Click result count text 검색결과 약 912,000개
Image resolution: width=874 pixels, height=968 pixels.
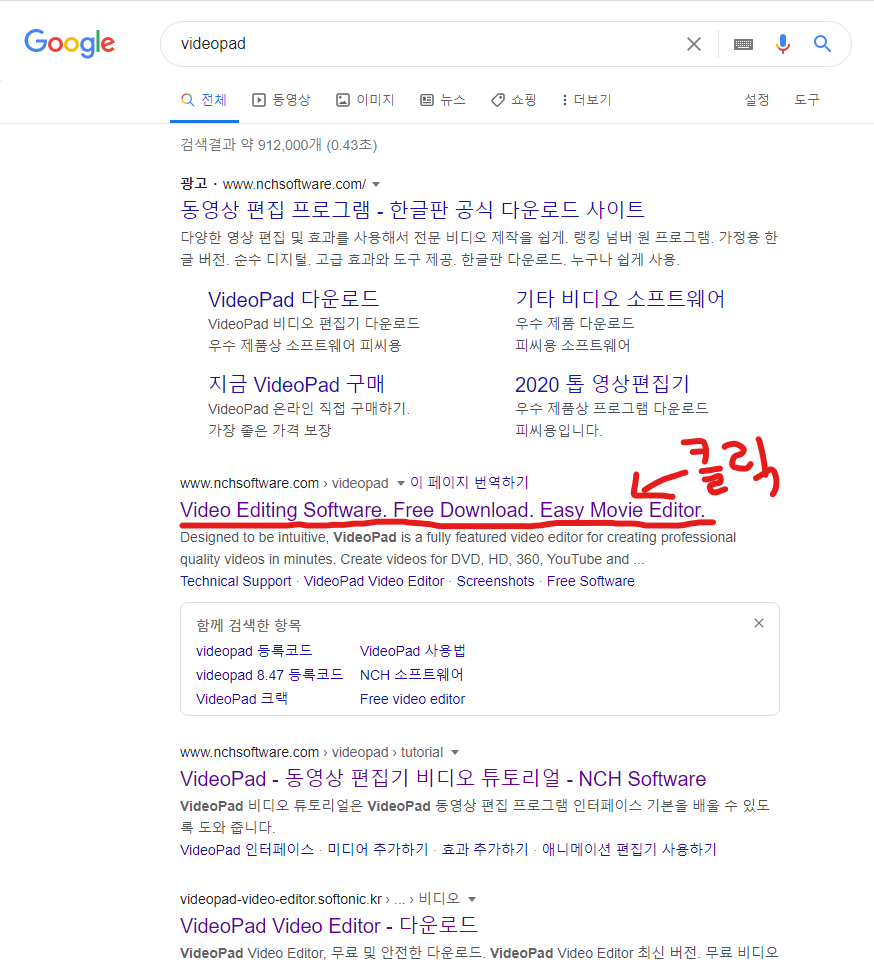tap(278, 145)
